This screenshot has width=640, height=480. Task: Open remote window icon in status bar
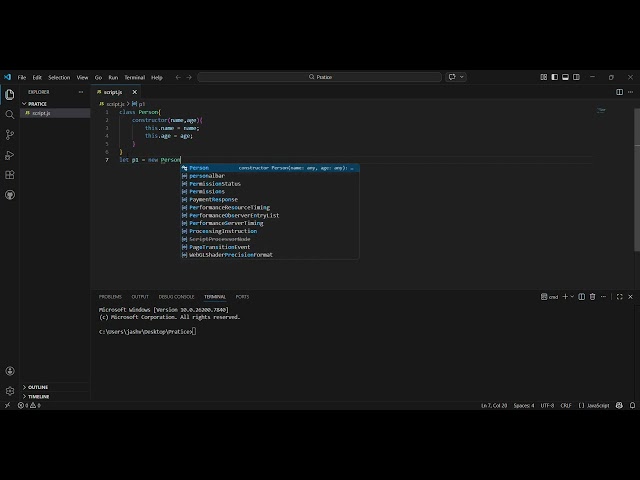[x=7, y=405]
